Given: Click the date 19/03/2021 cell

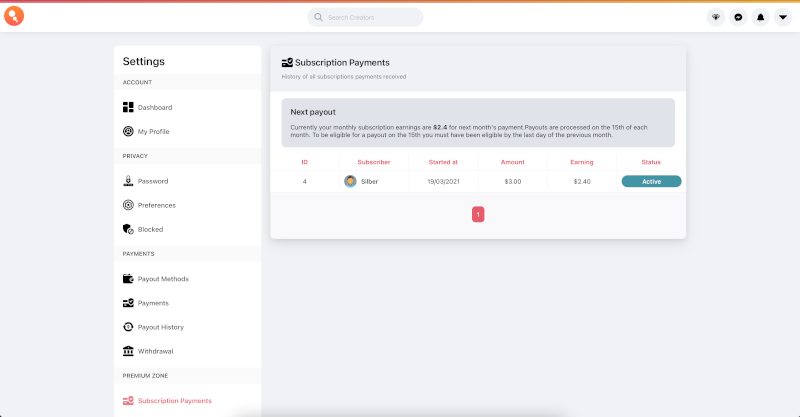Looking at the screenshot, I should click(x=443, y=182).
